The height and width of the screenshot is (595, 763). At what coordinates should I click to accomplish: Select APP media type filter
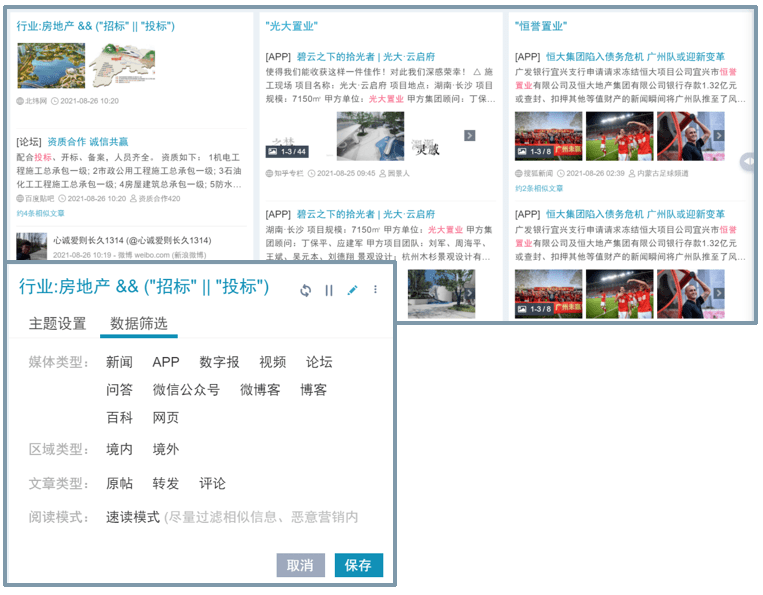166,362
